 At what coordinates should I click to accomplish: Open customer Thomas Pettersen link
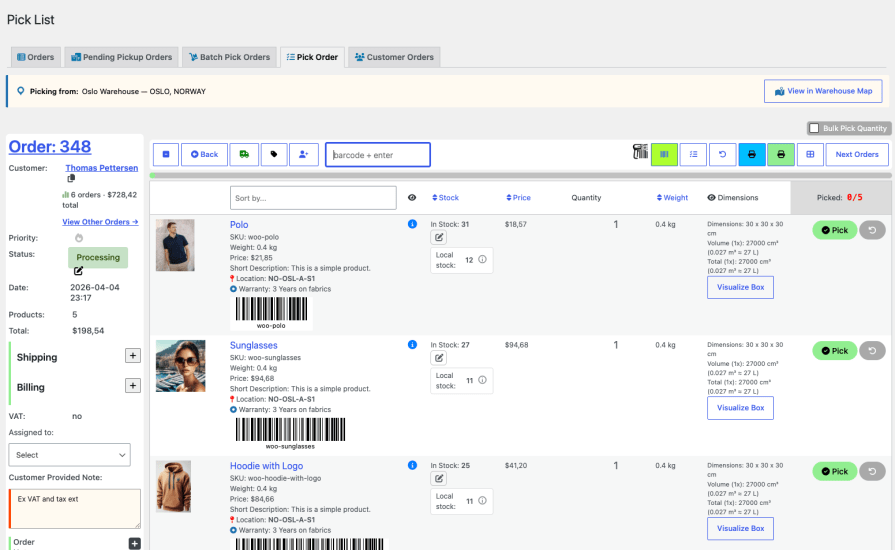tap(102, 168)
